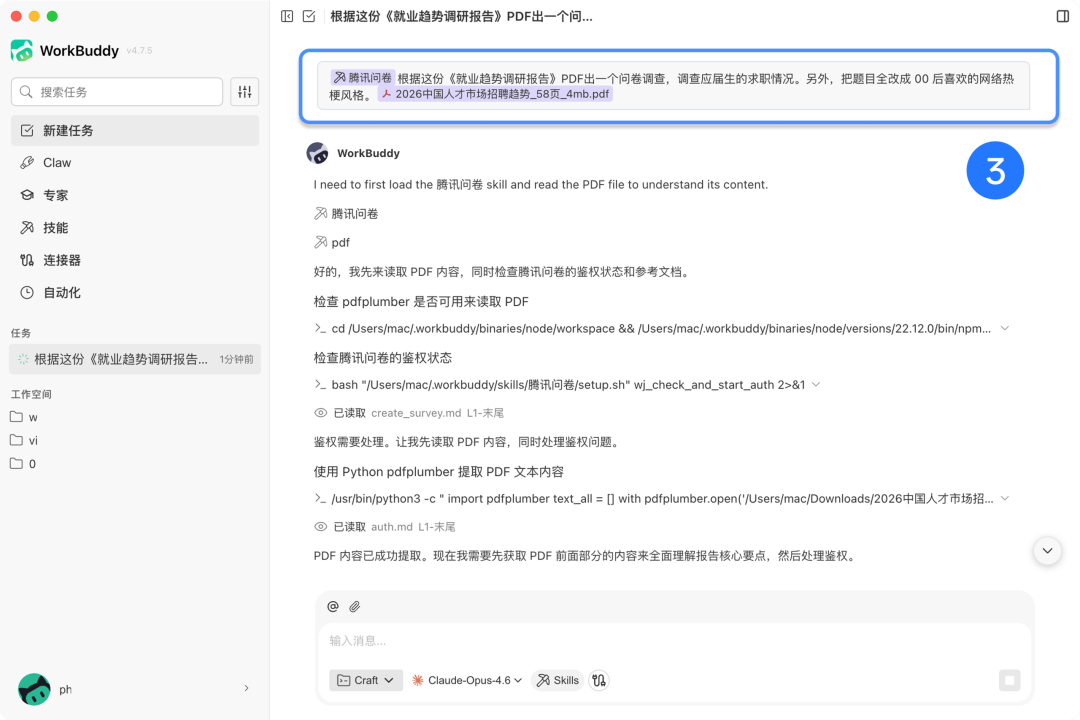Open the task filter settings icon
The image size is (1080, 720).
click(x=245, y=92)
